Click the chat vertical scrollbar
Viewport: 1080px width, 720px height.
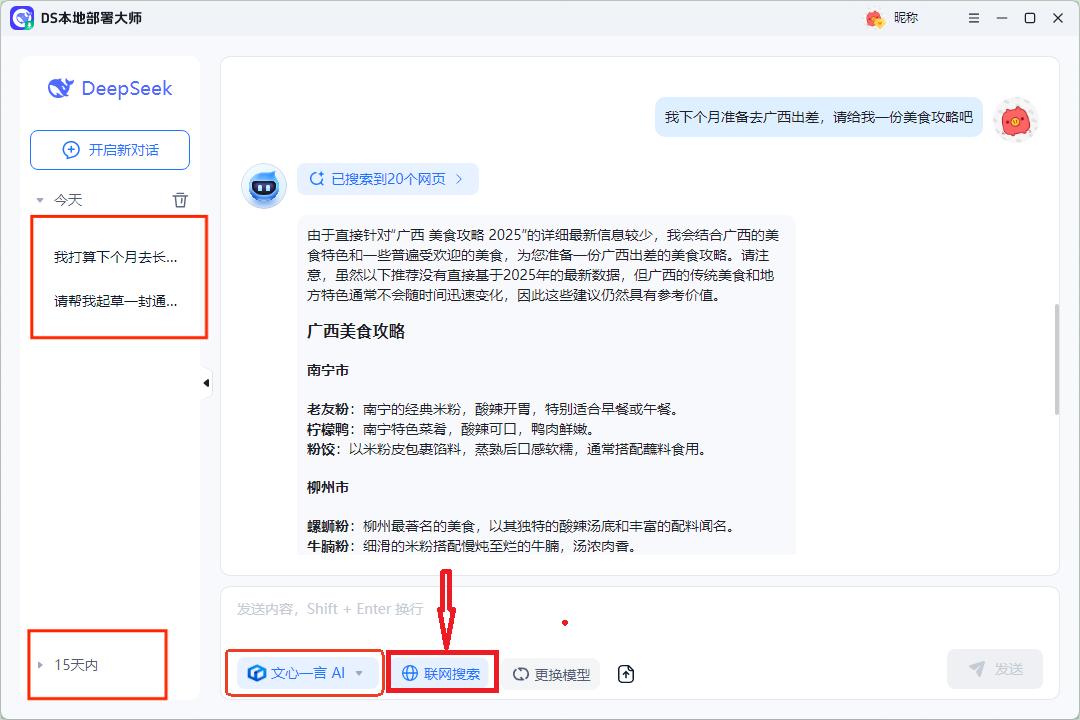tap(1056, 360)
